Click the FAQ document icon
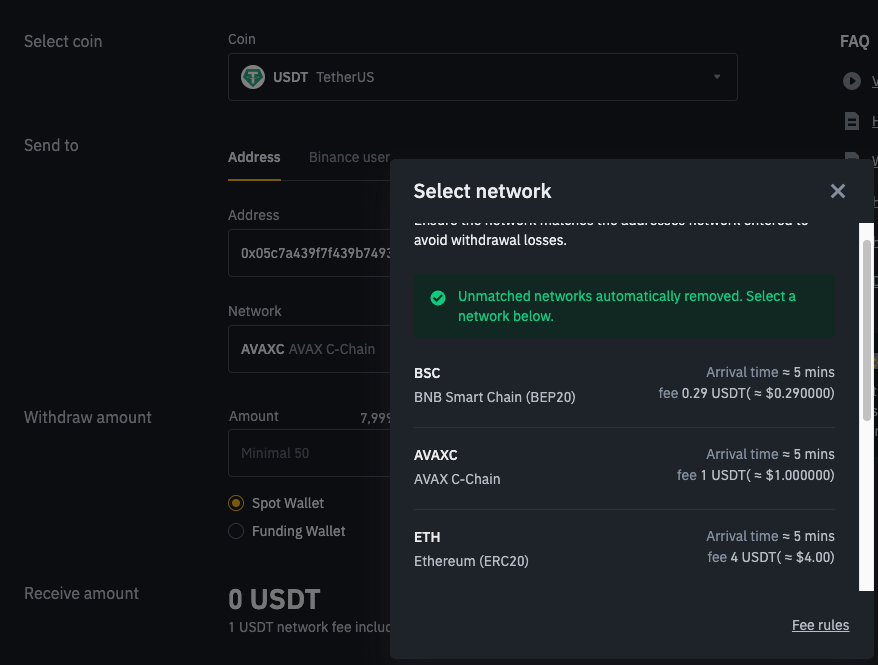This screenshot has height=665, width=878. 852,121
